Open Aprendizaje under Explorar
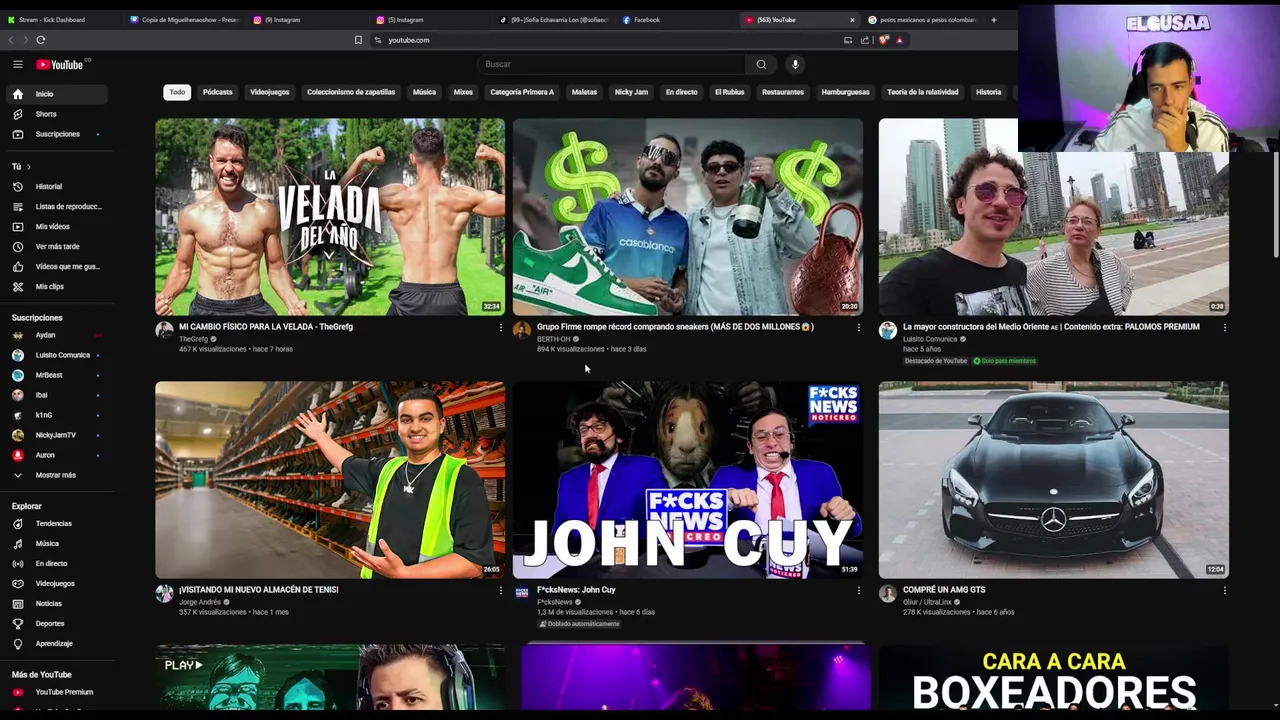1280x720 pixels. [x=55, y=643]
